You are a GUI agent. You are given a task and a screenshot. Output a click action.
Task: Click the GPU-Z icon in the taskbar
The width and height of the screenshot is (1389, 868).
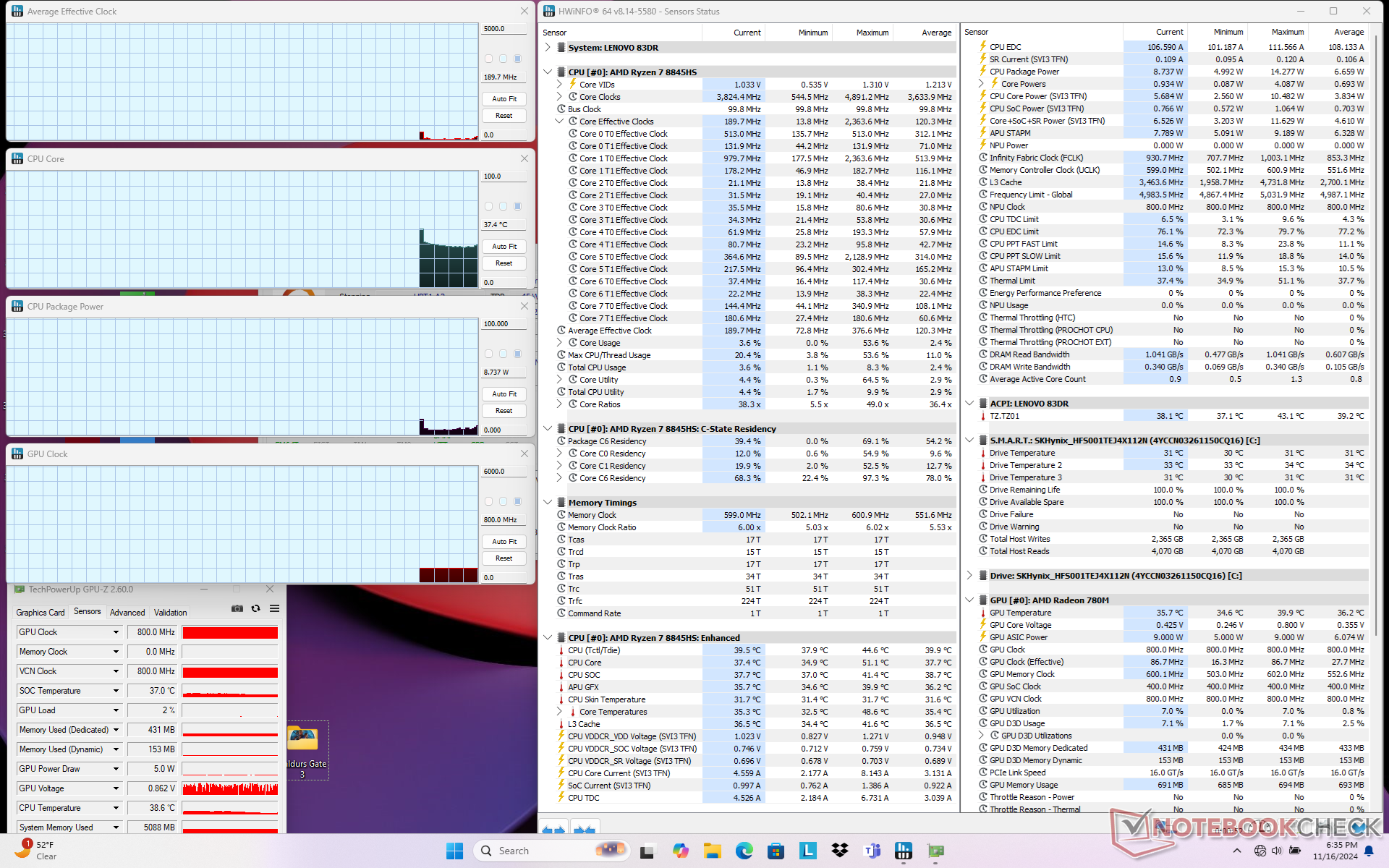coord(935,851)
